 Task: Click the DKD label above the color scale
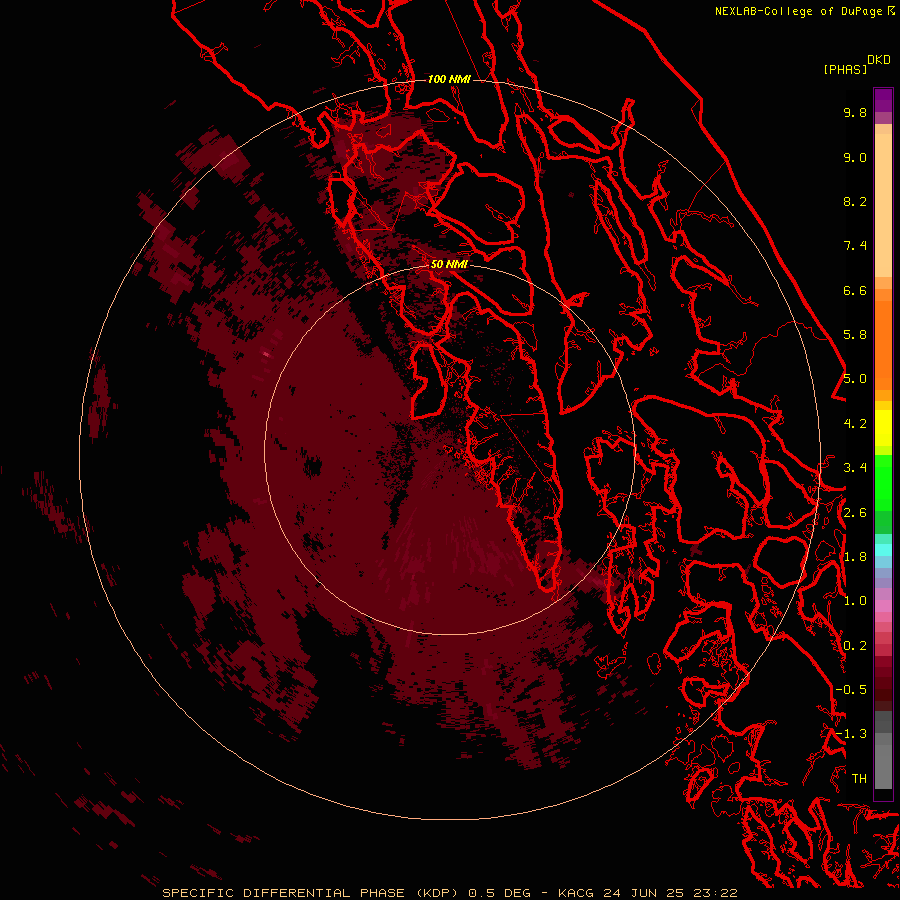click(x=878, y=60)
